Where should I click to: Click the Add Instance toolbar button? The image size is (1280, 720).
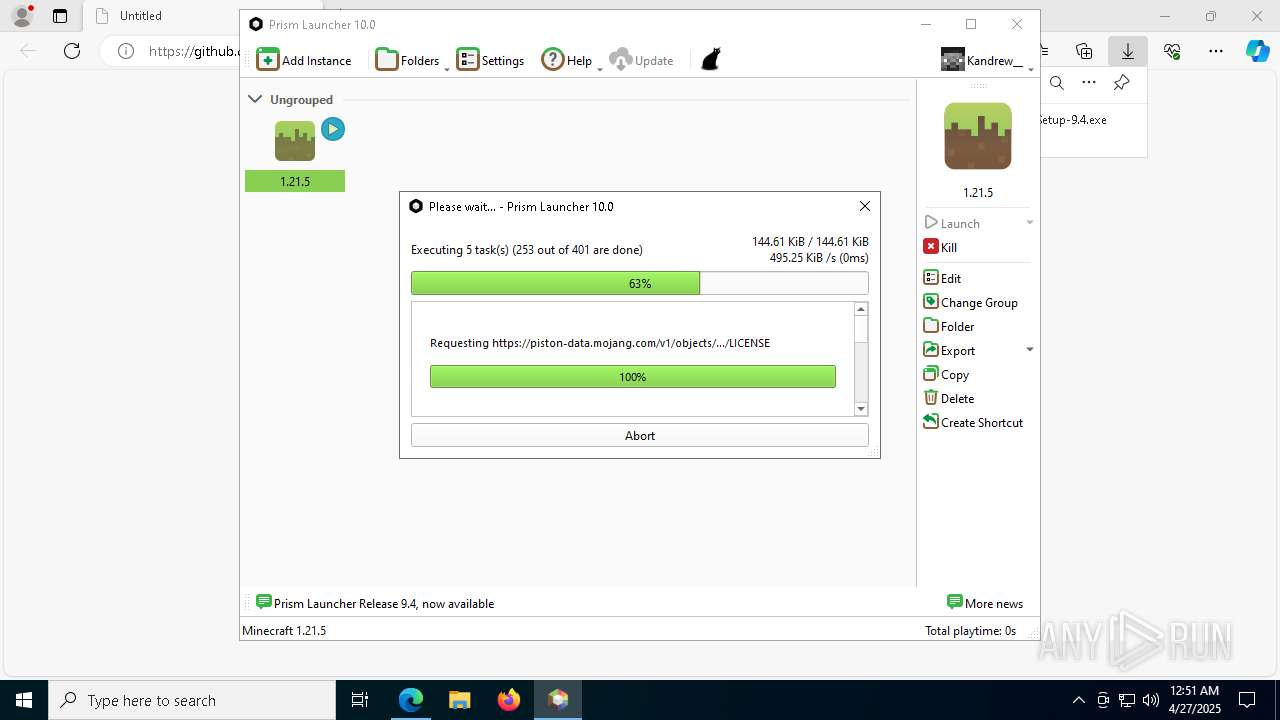tap(304, 60)
